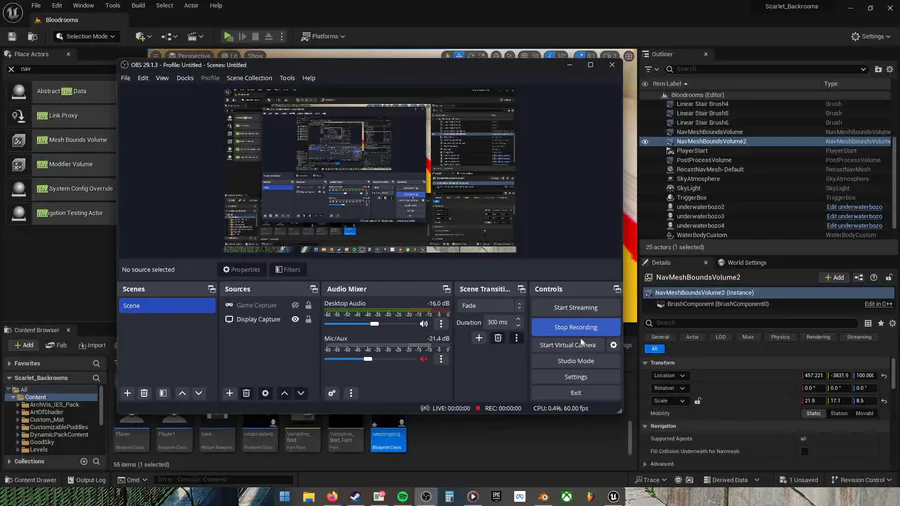Open the Rotation type dropdown in Transform

click(x=669, y=388)
